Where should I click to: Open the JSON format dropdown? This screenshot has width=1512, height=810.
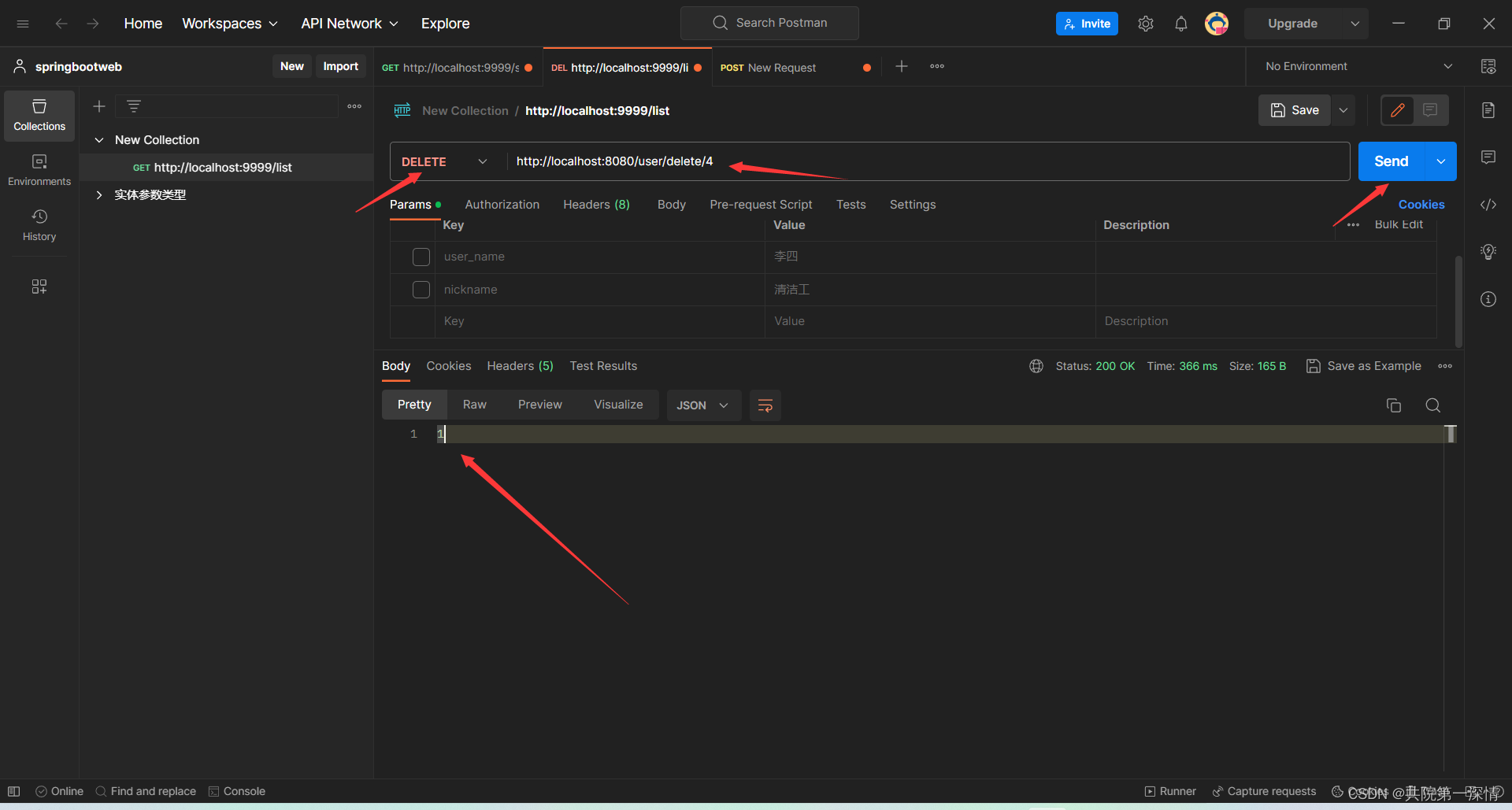click(704, 405)
